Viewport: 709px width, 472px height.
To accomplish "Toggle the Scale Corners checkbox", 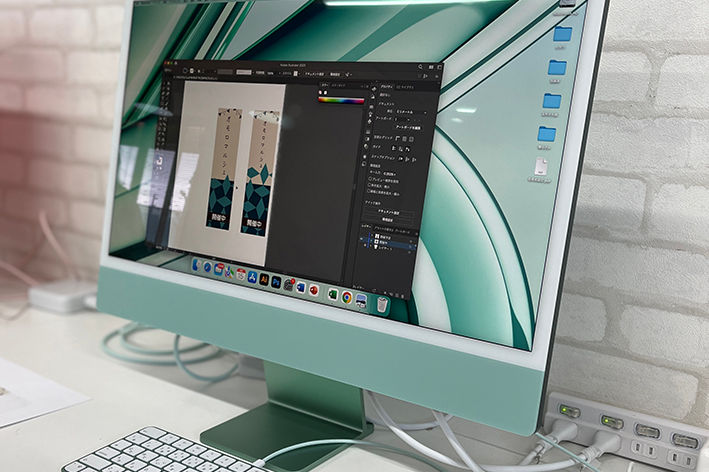I will click(x=369, y=185).
